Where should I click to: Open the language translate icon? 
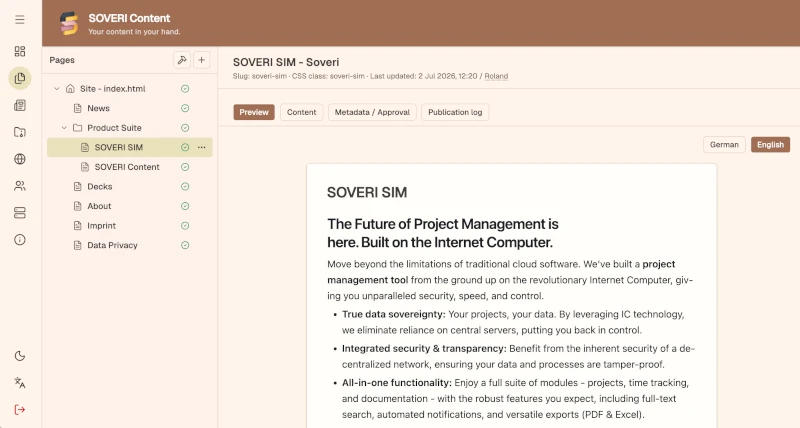pyautogui.click(x=20, y=383)
